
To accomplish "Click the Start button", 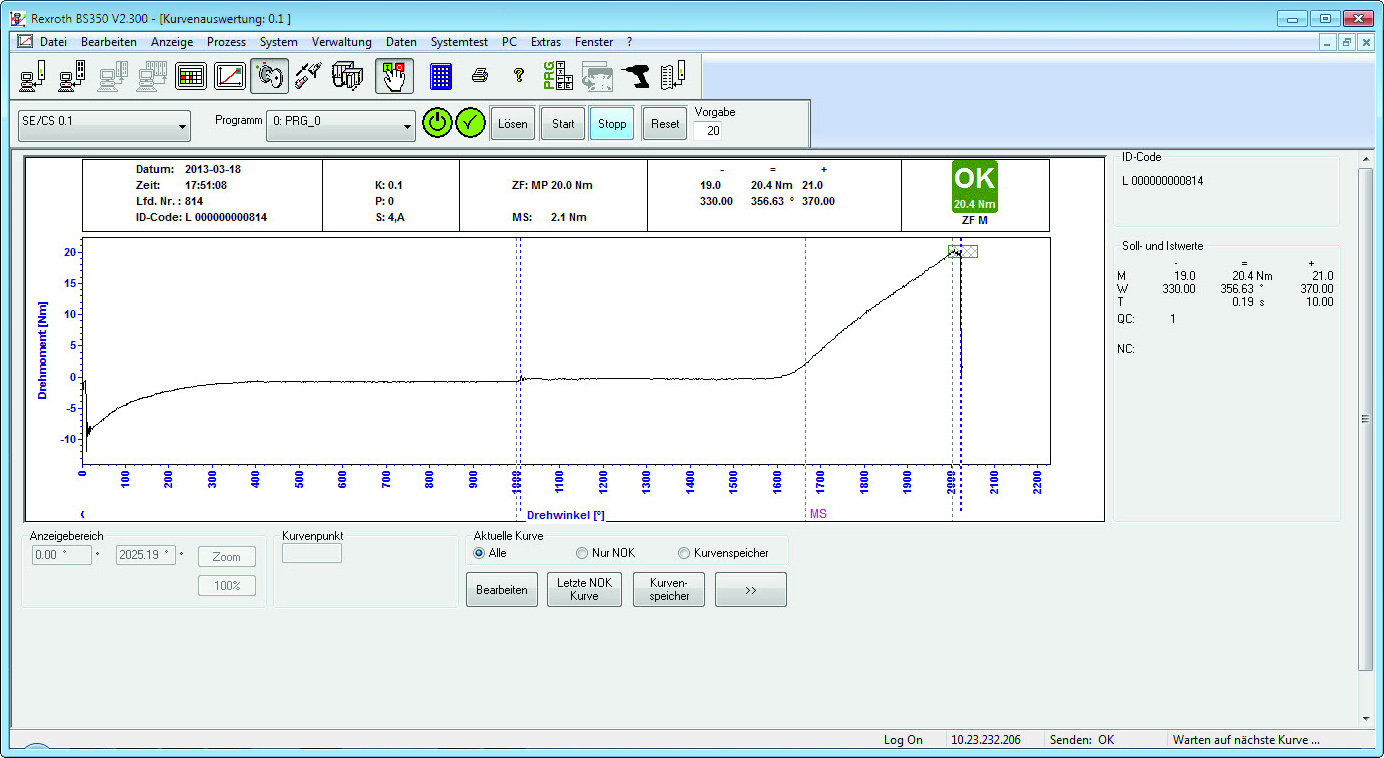I will click(563, 124).
